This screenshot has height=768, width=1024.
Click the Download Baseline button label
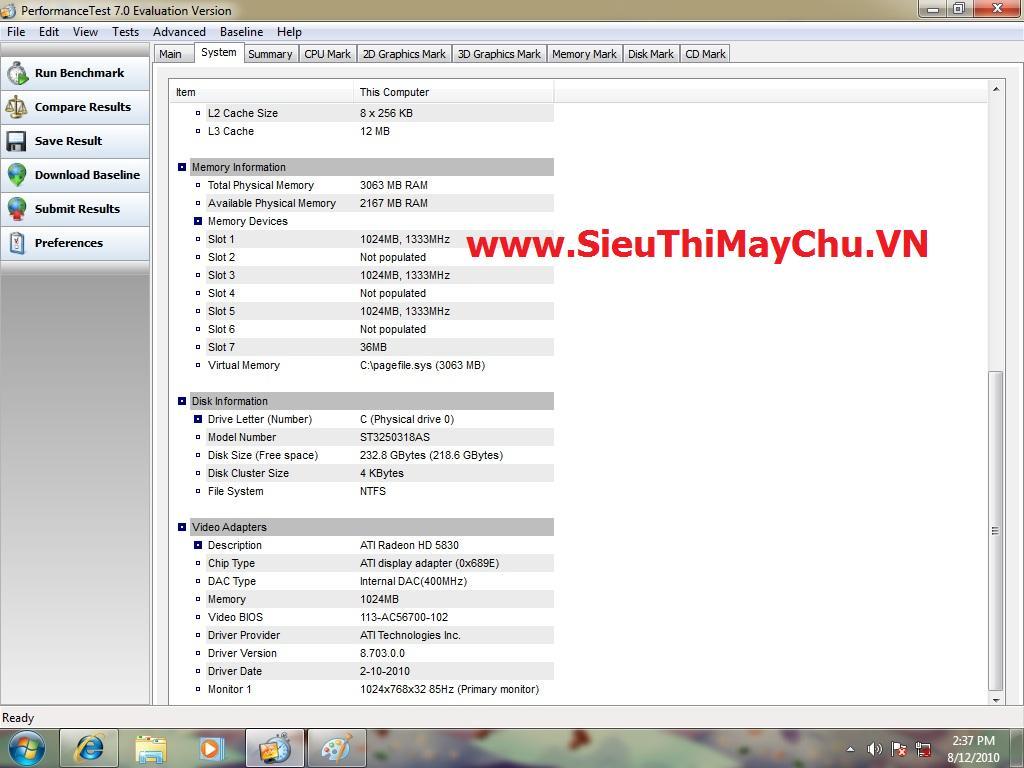[x=88, y=175]
